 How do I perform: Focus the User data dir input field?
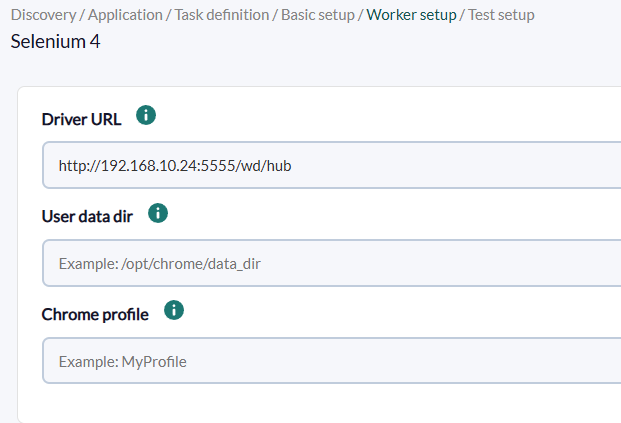tap(331, 263)
